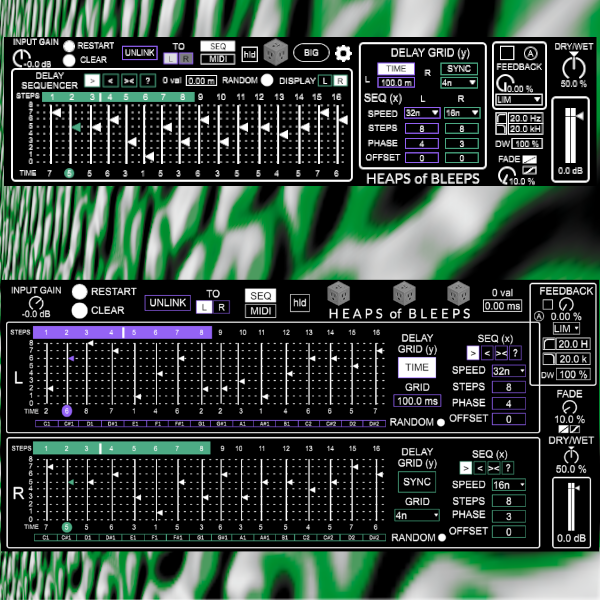Screen dimensions: 600x600
Task: Click the high-pass filter icon beside 20.0 Hz
Action: [x=501, y=118]
